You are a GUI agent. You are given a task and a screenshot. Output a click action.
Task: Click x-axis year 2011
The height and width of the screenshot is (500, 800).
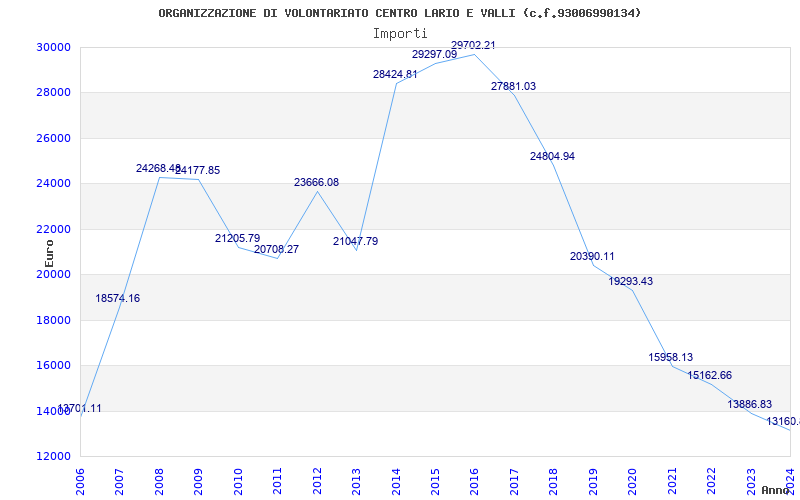click(x=278, y=481)
